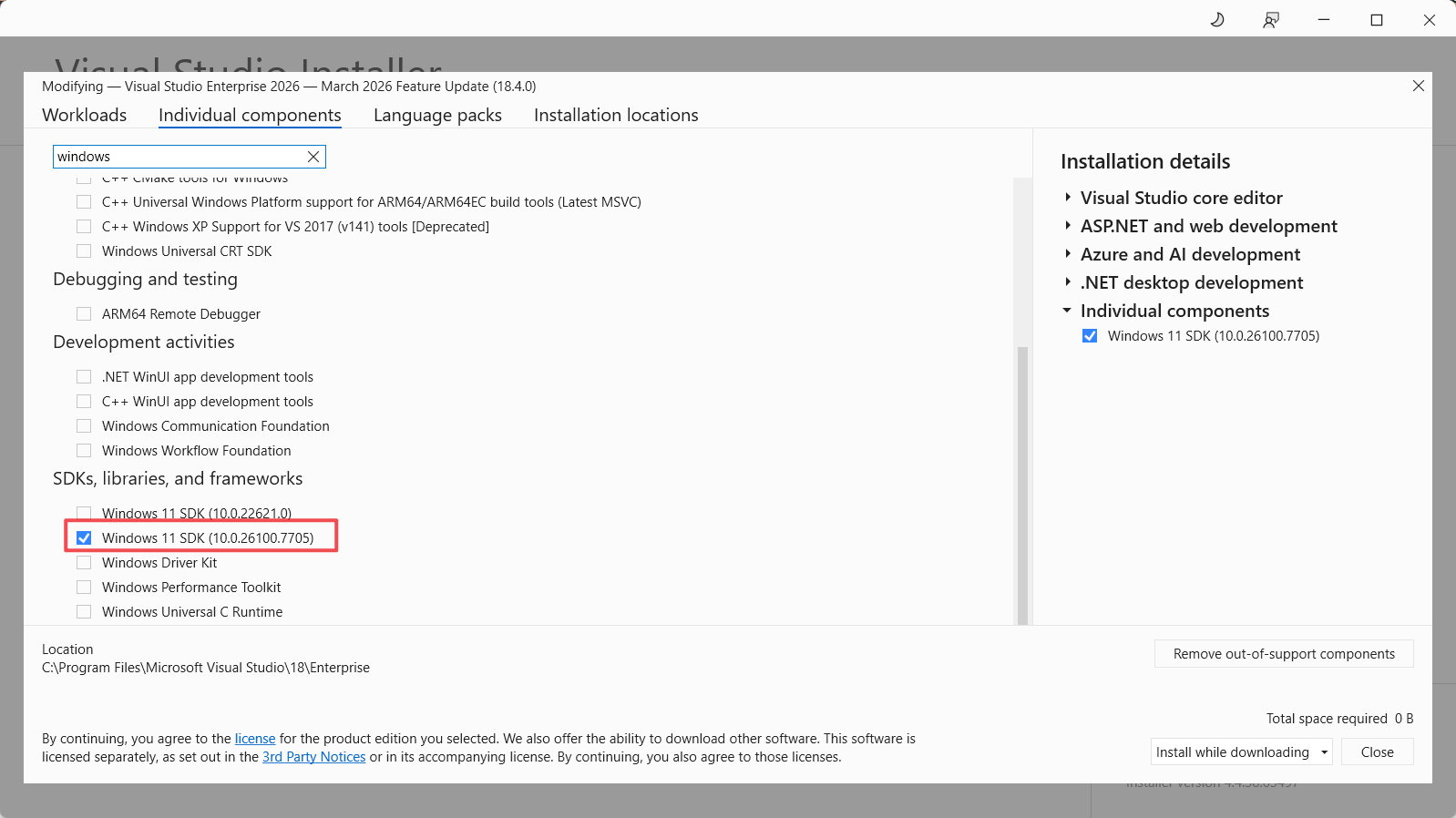This screenshot has width=1456, height=818.
Task: Collapse the Individual components section
Action: pyautogui.click(x=1067, y=311)
